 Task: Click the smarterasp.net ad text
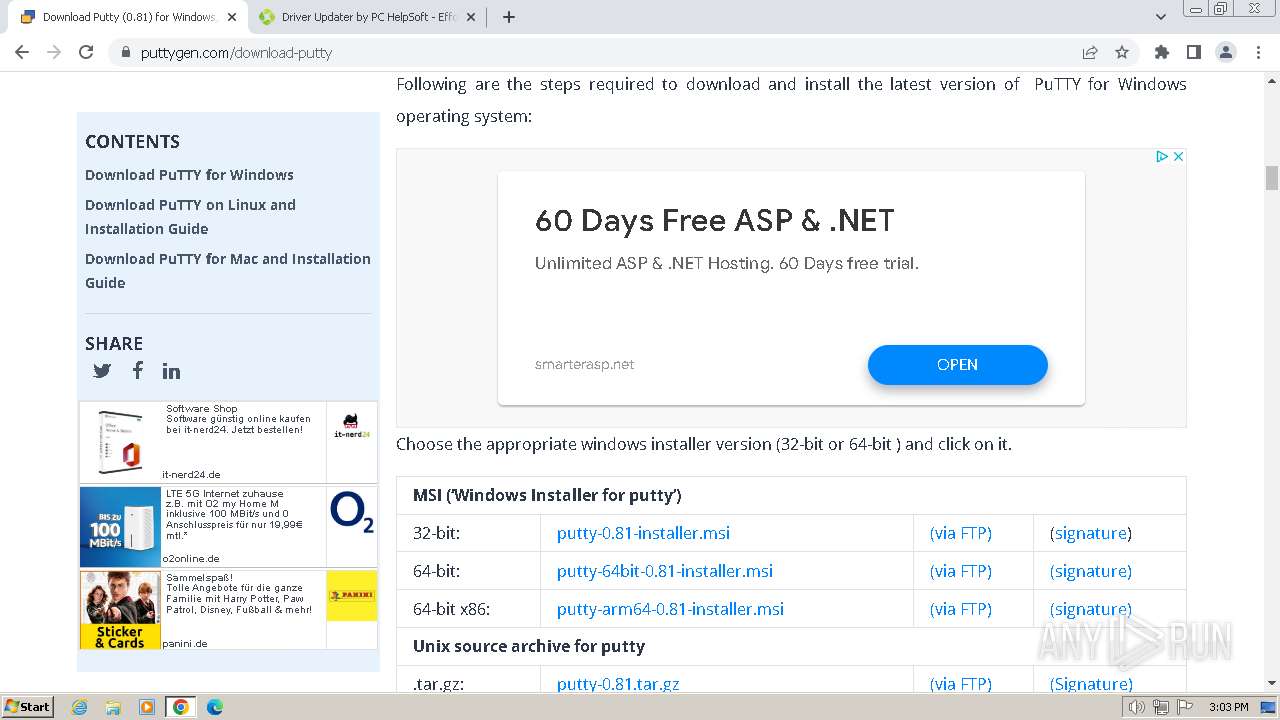[584, 365]
